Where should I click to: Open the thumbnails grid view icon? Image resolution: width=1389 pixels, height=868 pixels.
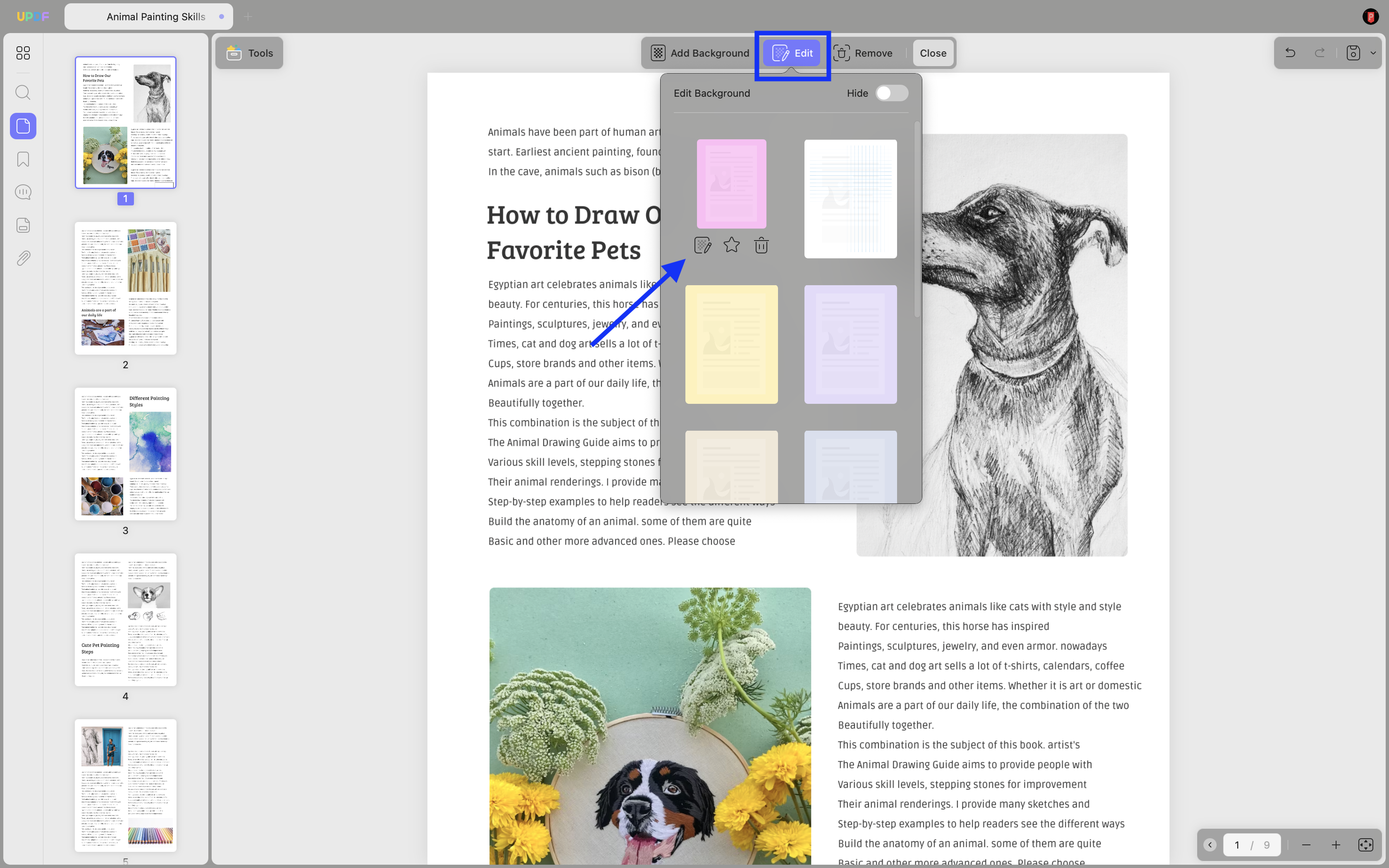(x=23, y=53)
